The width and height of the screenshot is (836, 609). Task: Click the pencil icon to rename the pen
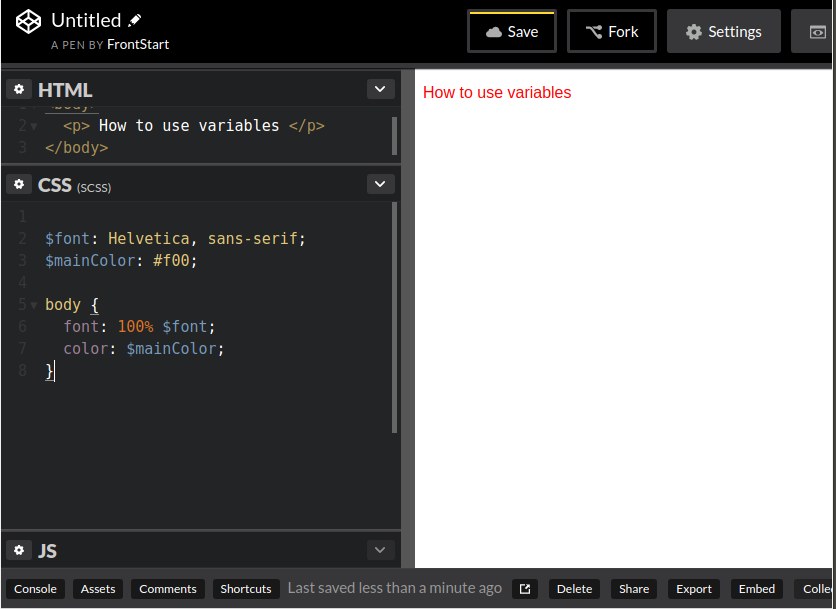(x=136, y=19)
